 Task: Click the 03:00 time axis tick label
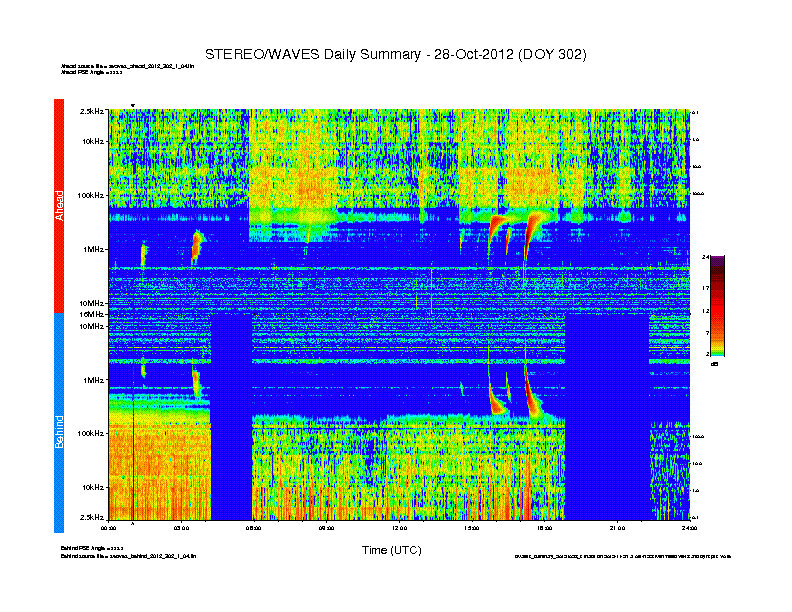tap(181, 527)
